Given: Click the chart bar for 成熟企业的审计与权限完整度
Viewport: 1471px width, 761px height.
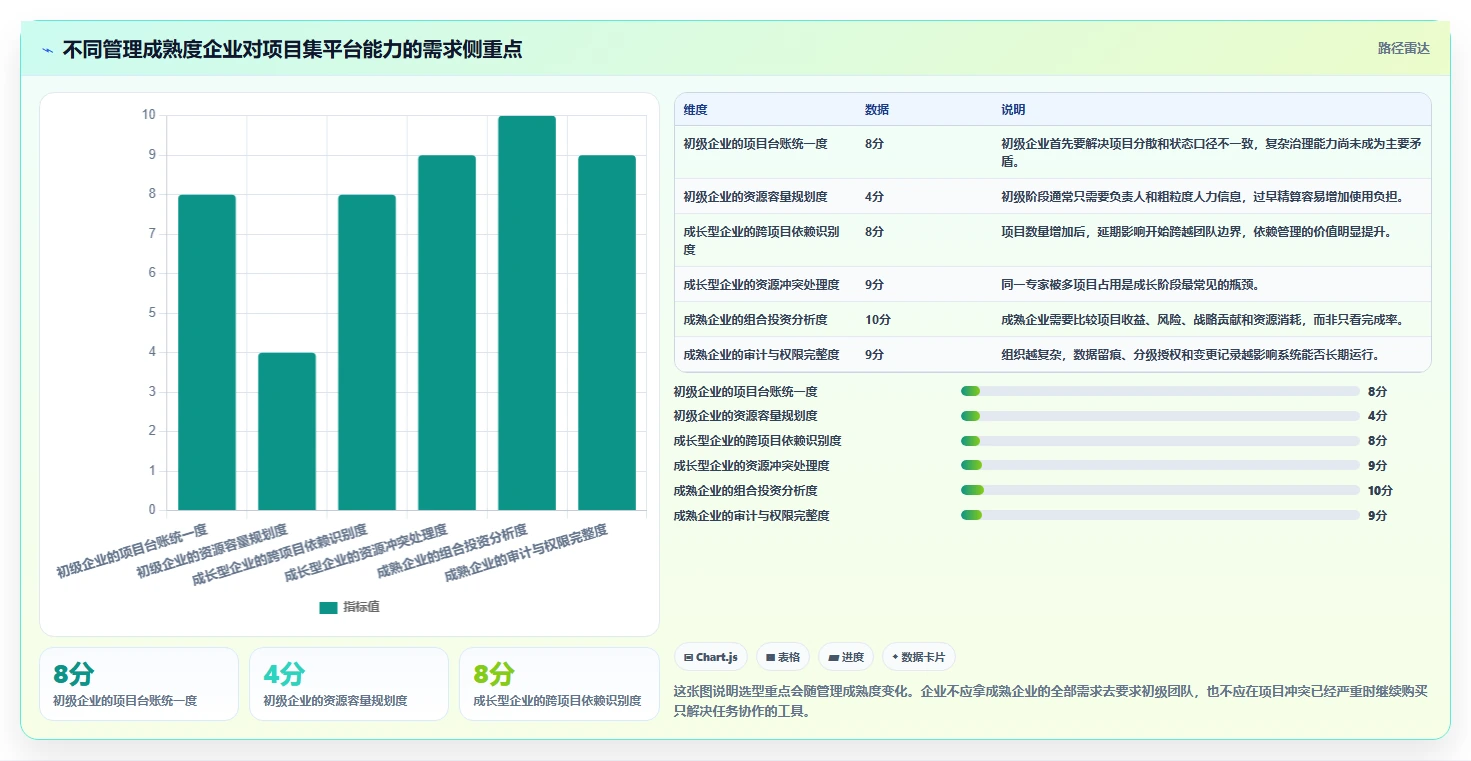Looking at the screenshot, I should (x=607, y=333).
